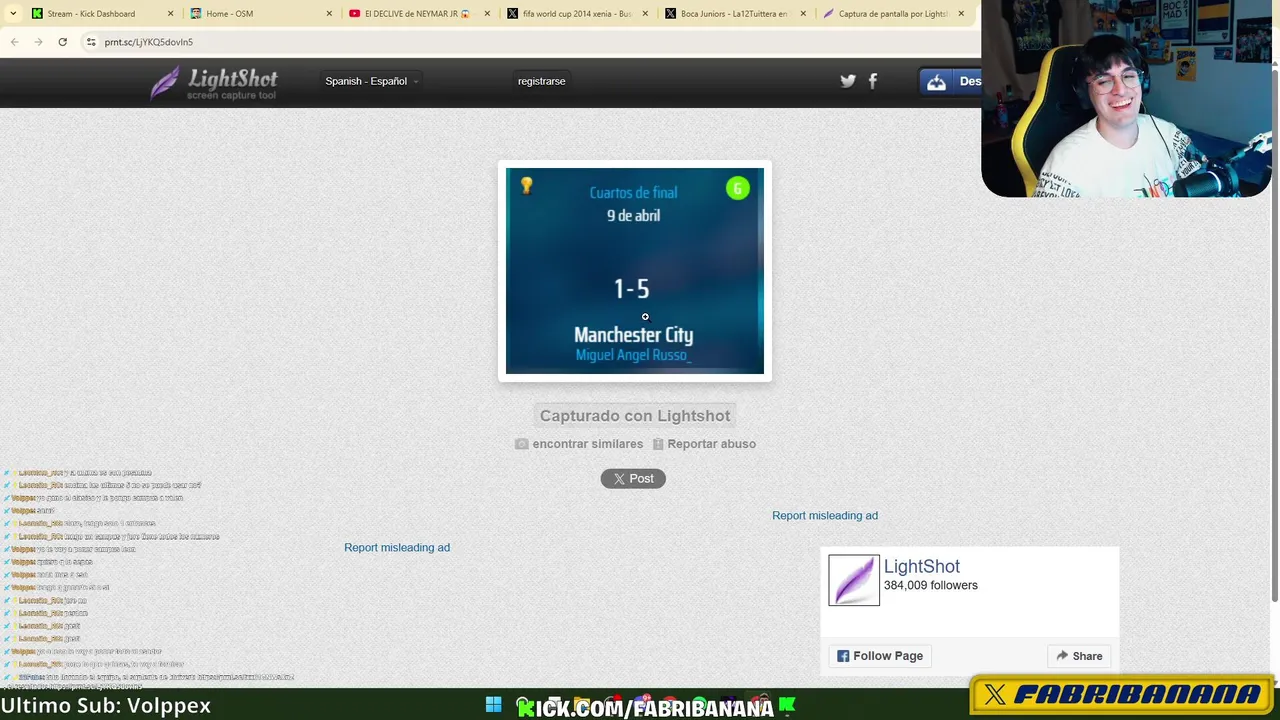Click Report misleading ad link beside chat overlay
The width and height of the screenshot is (1280, 720).
click(x=397, y=548)
